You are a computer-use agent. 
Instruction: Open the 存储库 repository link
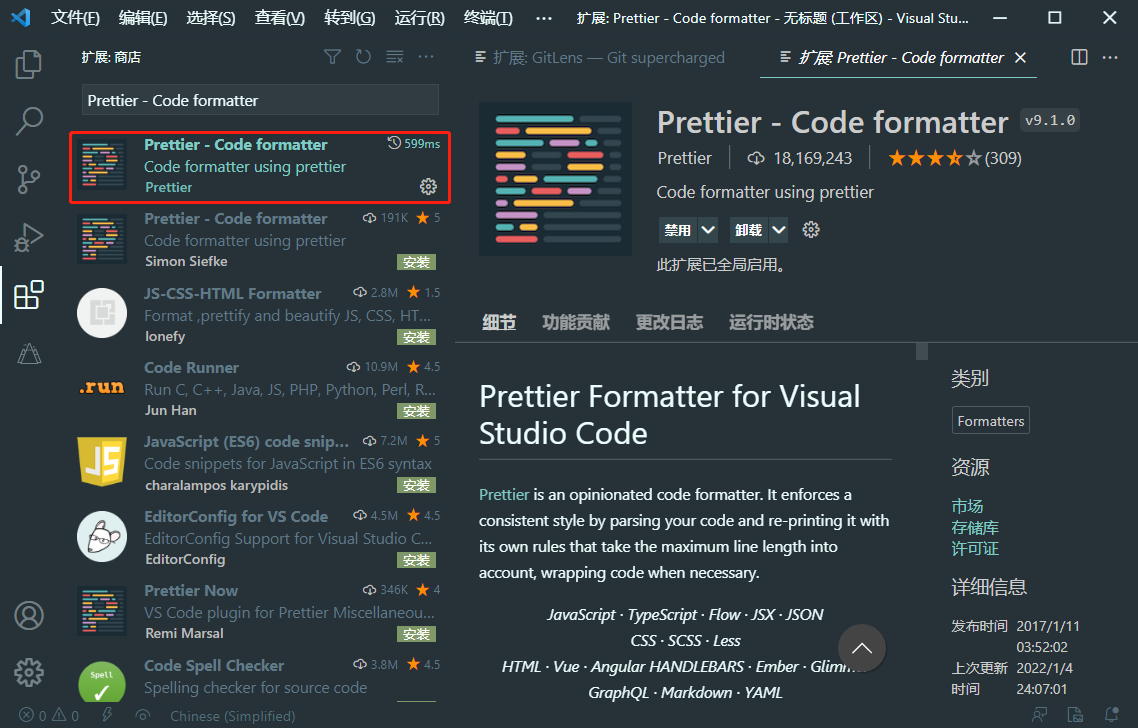[x=975, y=527]
